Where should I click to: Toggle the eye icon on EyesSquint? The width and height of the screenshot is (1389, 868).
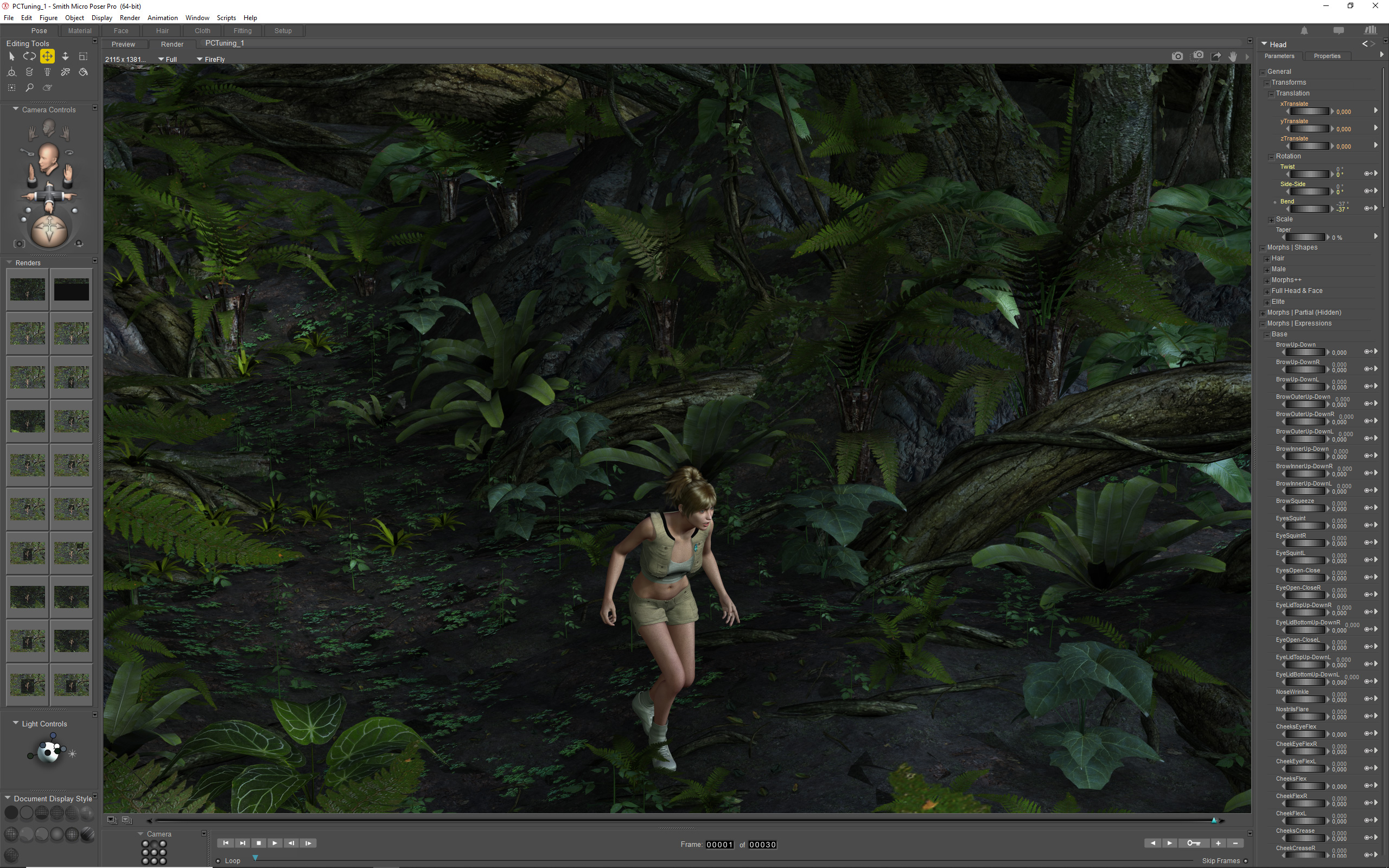[x=1368, y=525]
